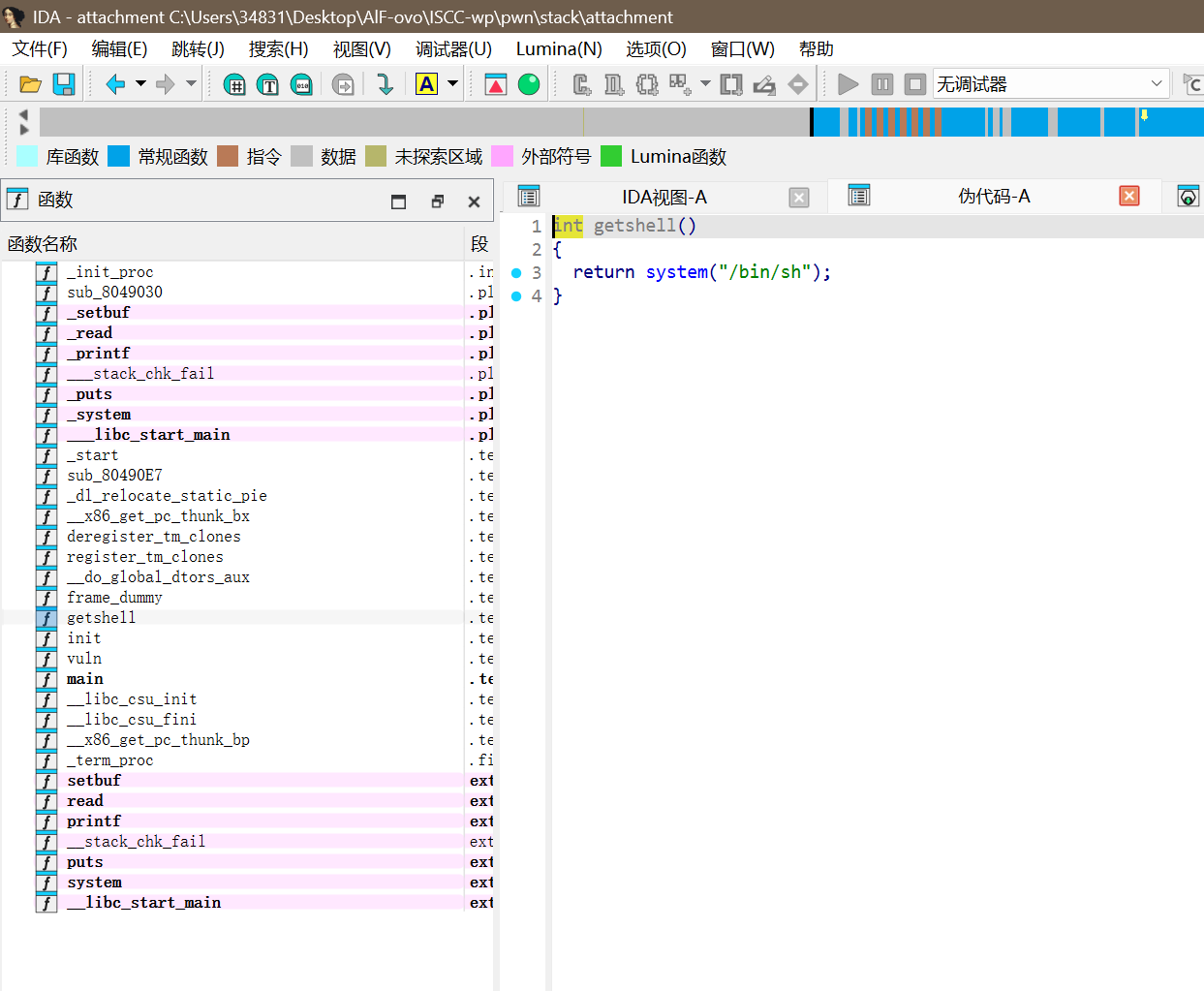Click the blue 常规函数 legend swatch
Image resolution: width=1204 pixels, height=991 pixels.
(x=119, y=156)
